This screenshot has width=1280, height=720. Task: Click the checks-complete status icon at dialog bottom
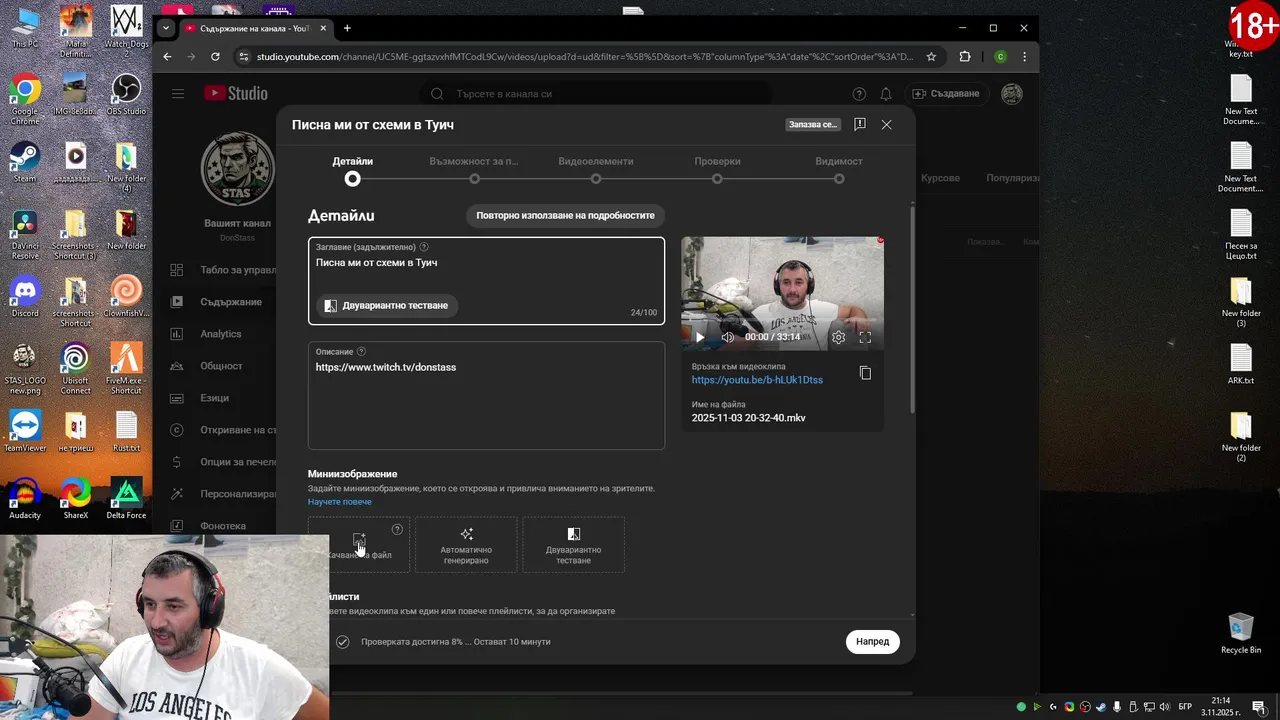pyautogui.click(x=342, y=642)
